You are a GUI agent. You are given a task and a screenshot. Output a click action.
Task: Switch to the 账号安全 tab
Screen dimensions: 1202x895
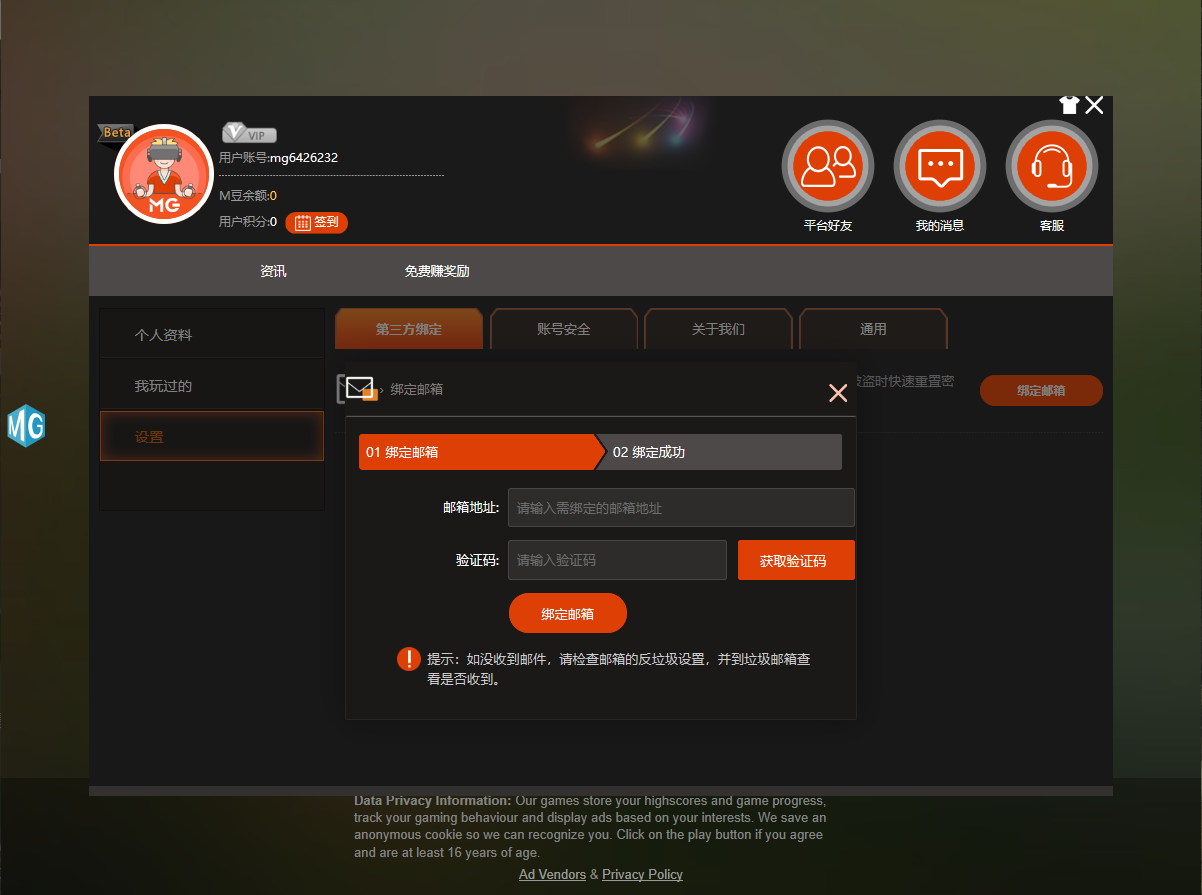coord(564,329)
